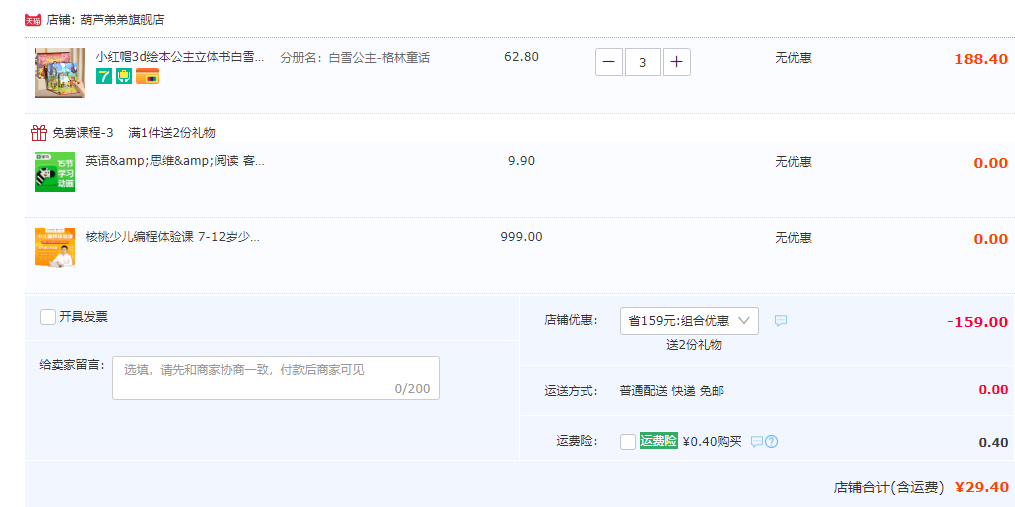
Task: Click the -159.00 discount amount
Action: (977, 322)
